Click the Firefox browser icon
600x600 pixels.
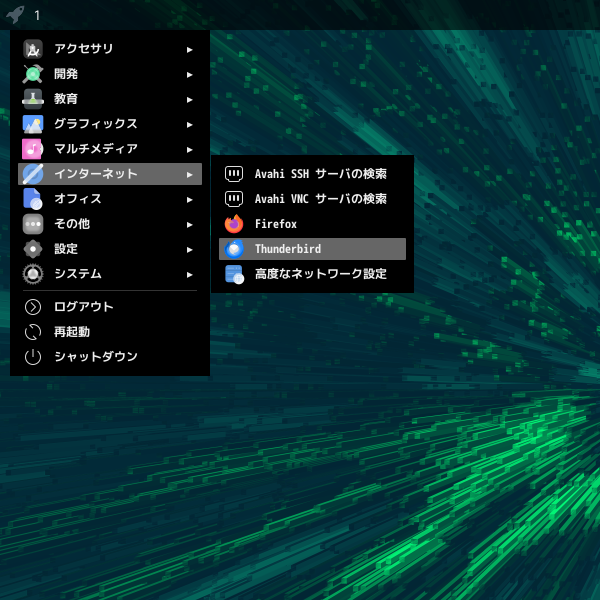tap(234, 224)
